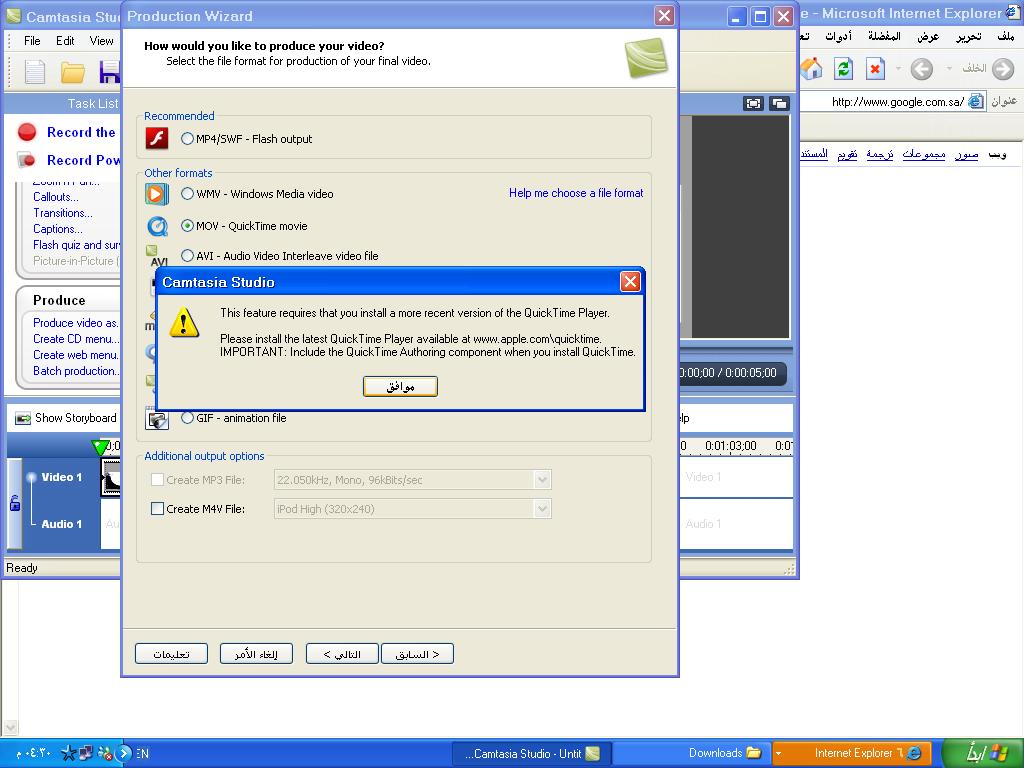This screenshot has height=768, width=1024.
Task: Click the green timeline playhead marker
Action: (99, 447)
